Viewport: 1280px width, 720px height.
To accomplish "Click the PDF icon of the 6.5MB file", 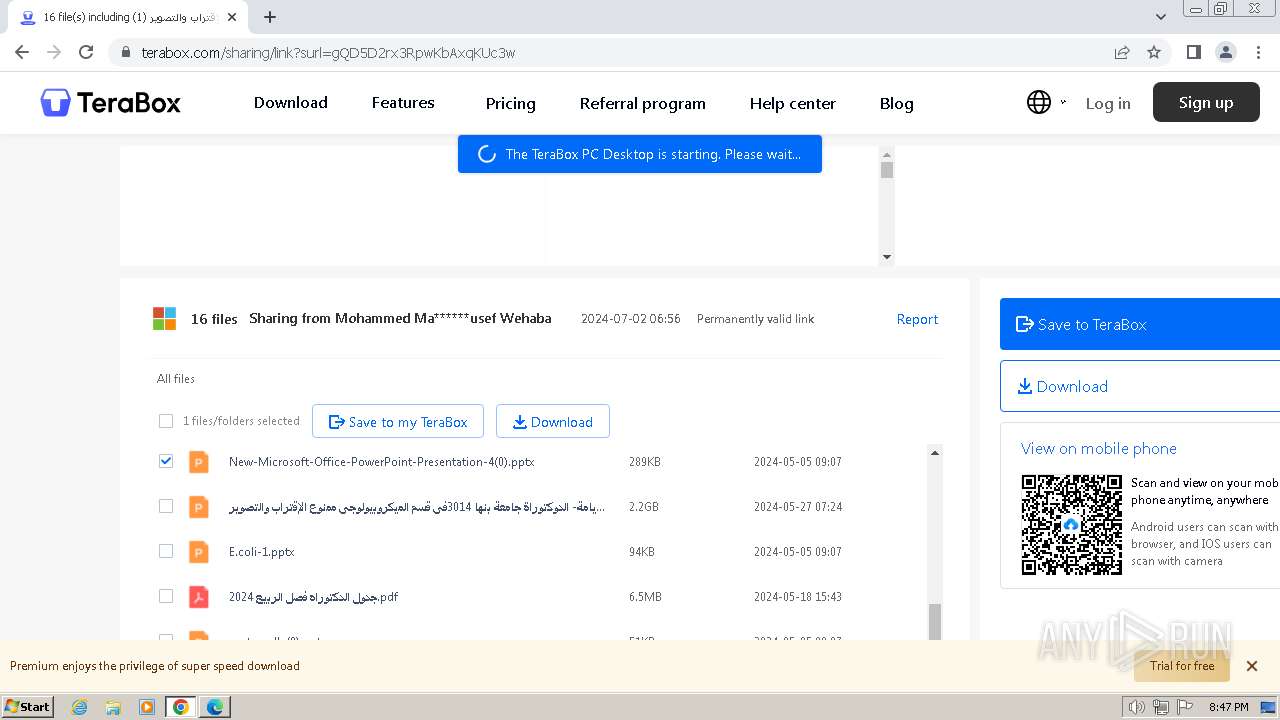I will [x=199, y=597].
